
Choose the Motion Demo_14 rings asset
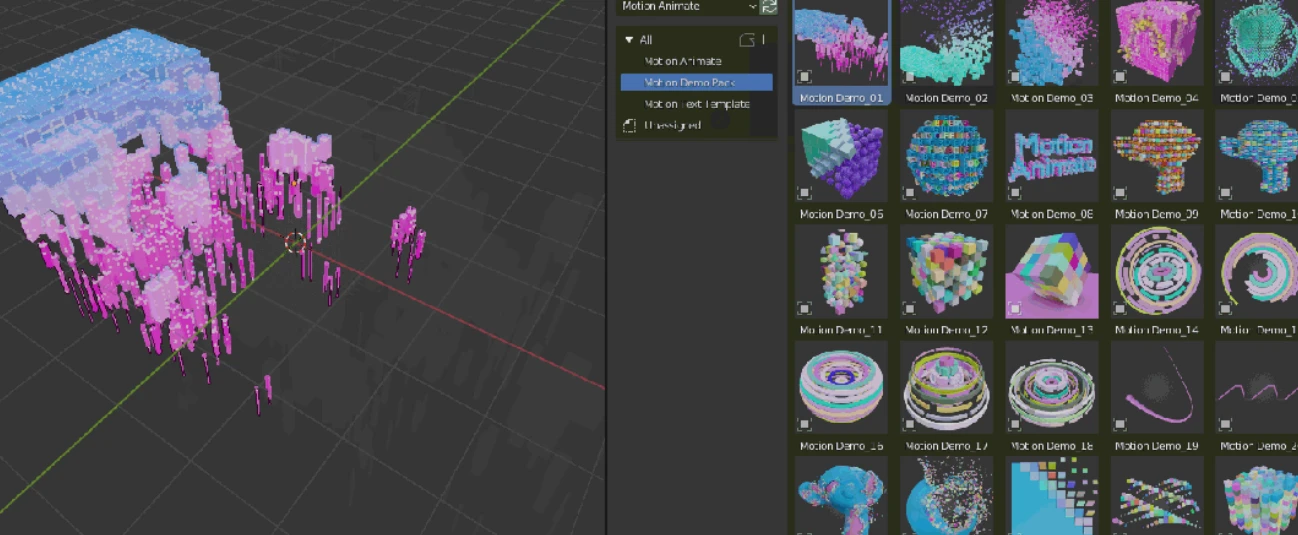coord(1156,273)
